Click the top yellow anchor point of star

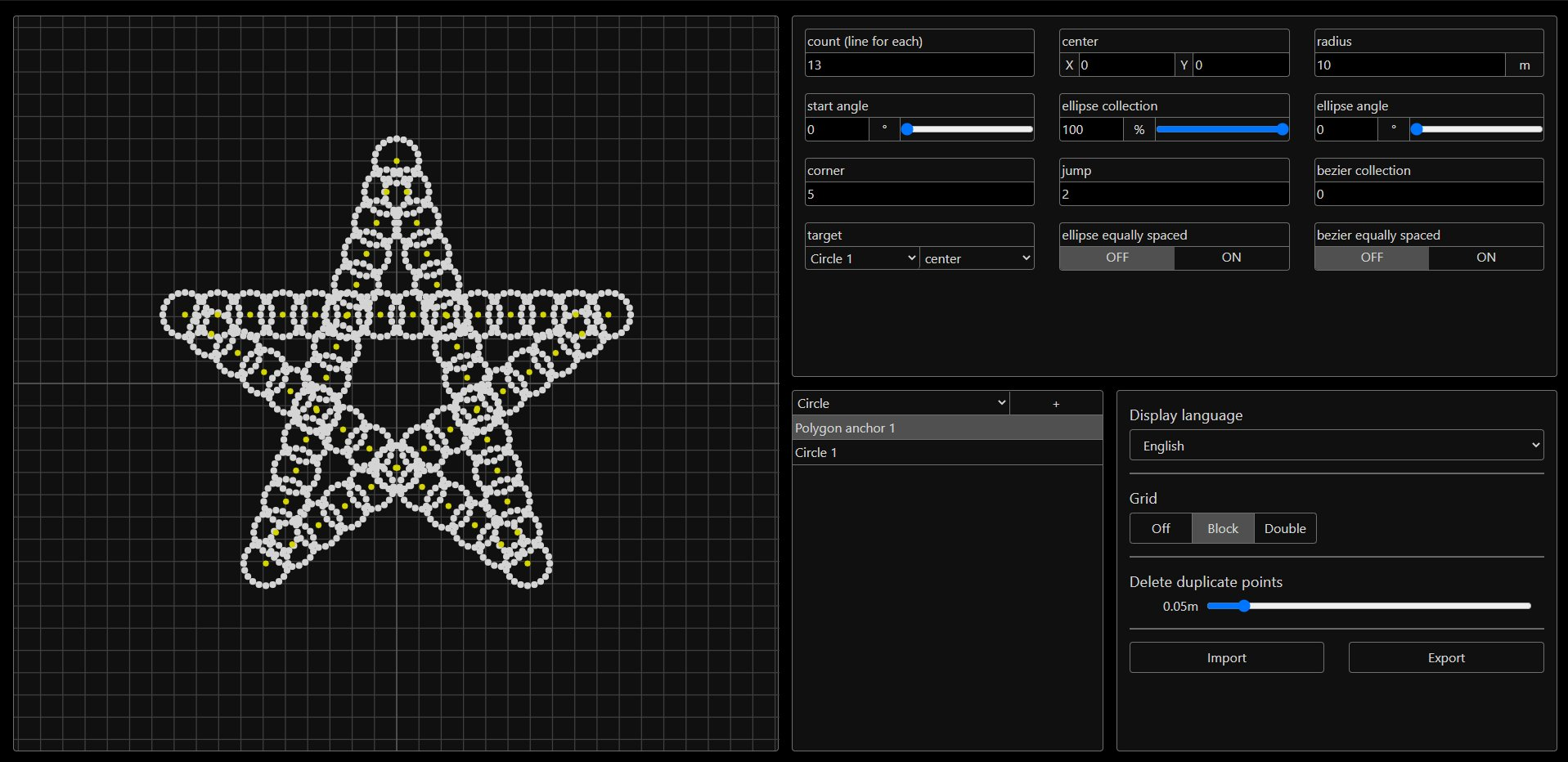(x=397, y=161)
